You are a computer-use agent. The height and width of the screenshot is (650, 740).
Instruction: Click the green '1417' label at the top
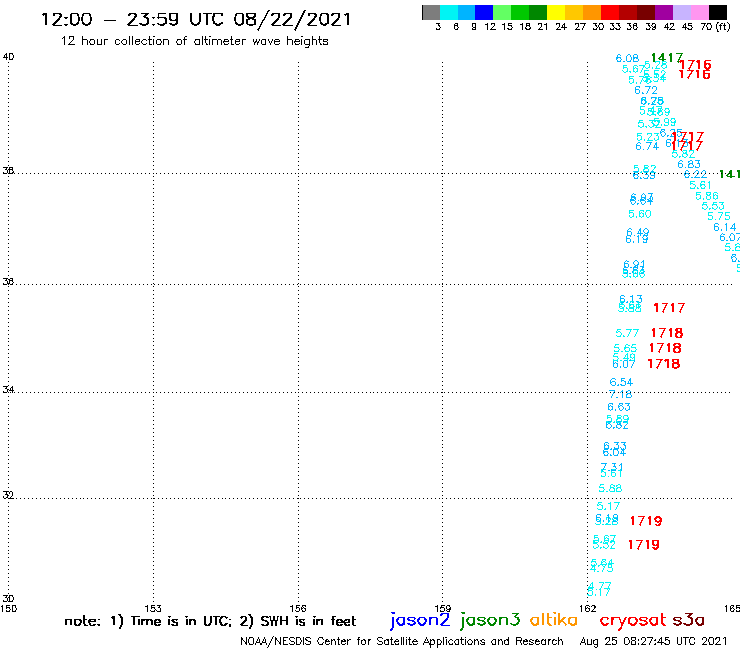point(667,58)
